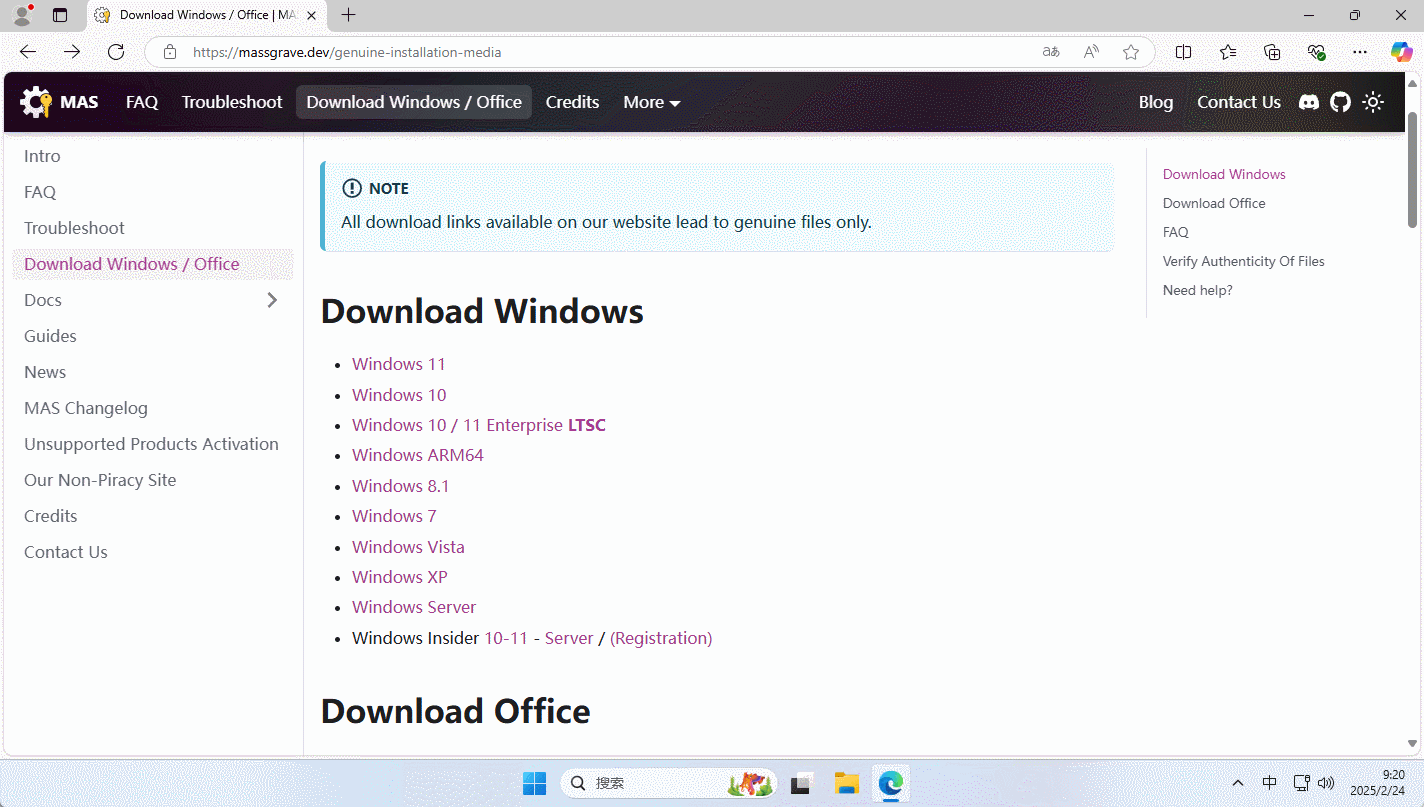Image resolution: width=1424 pixels, height=807 pixels.
Task: Toggle the light/dark theme sun icon
Action: pyautogui.click(x=1373, y=102)
